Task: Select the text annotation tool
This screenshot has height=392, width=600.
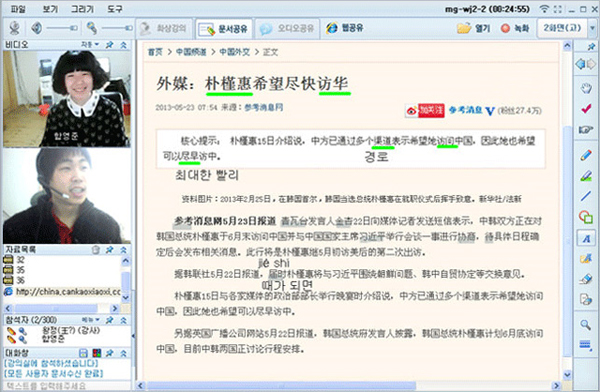Action: [586, 238]
